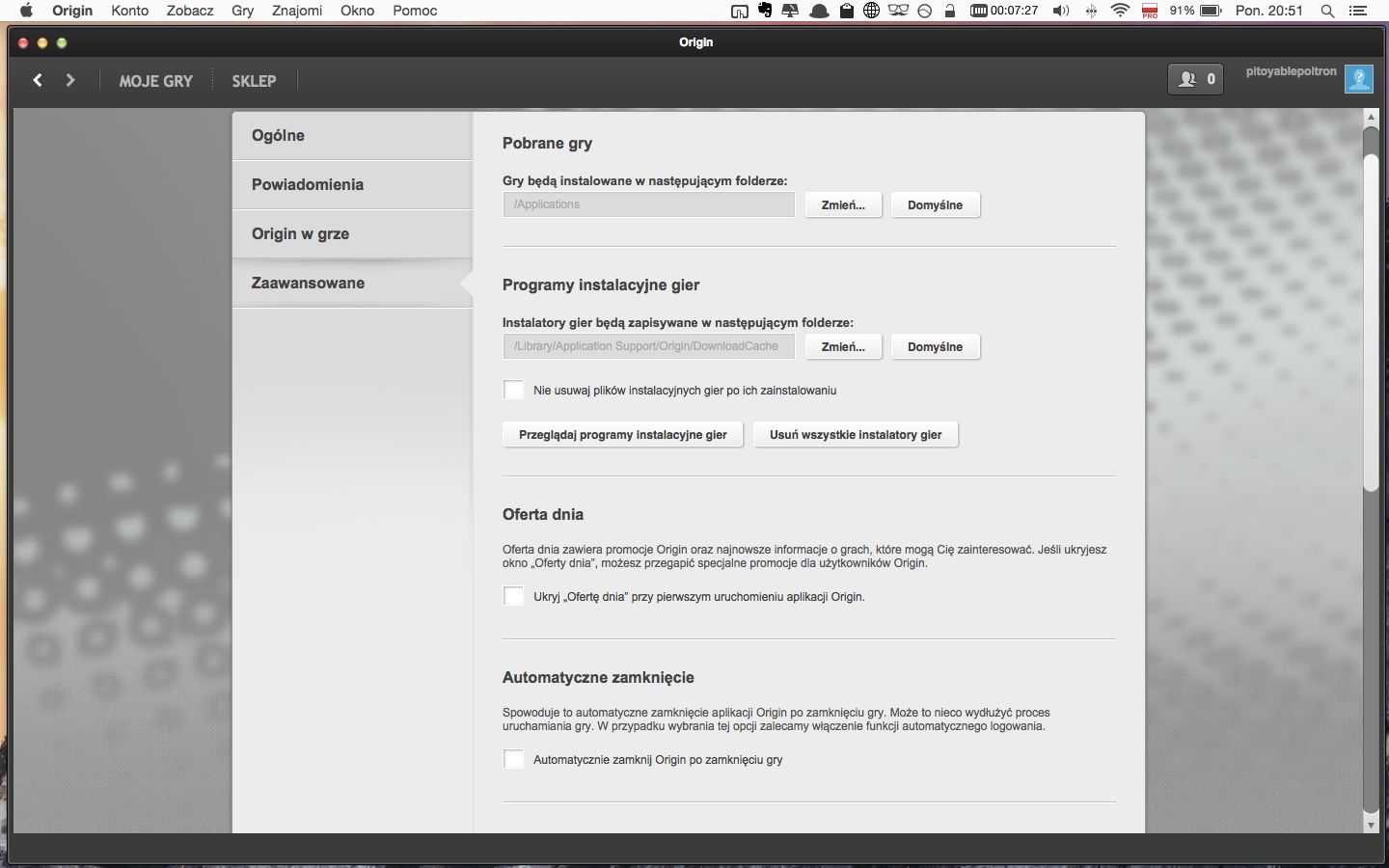Click the Programy instalacyjne gier heading
Viewport: 1389px width, 868px height.
601,285
